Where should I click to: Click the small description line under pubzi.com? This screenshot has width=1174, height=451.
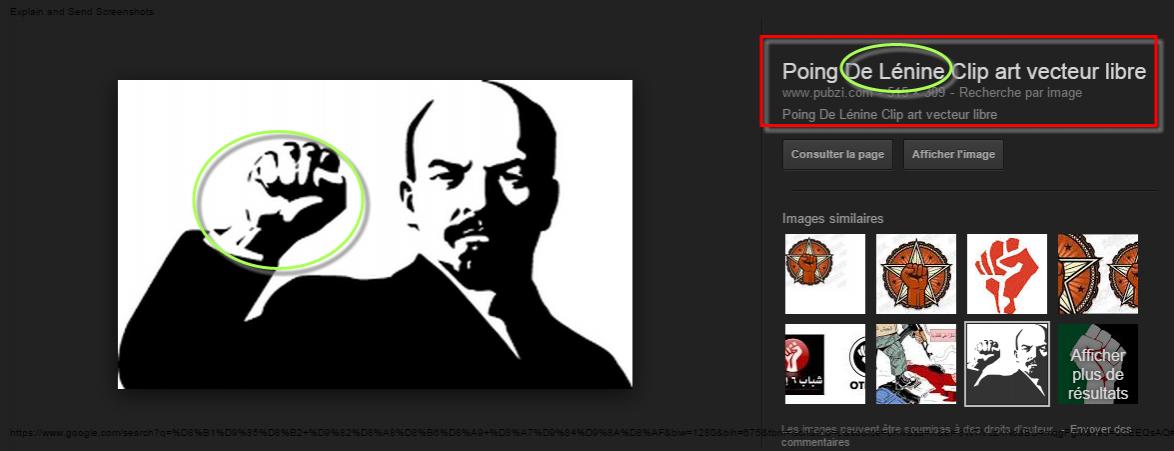click(889, 115)
